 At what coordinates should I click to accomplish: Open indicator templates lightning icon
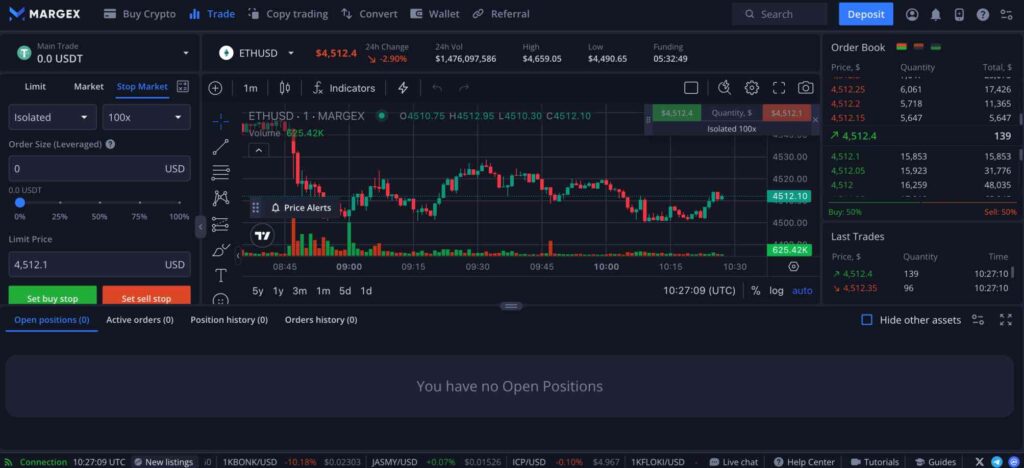pos(403,88)
